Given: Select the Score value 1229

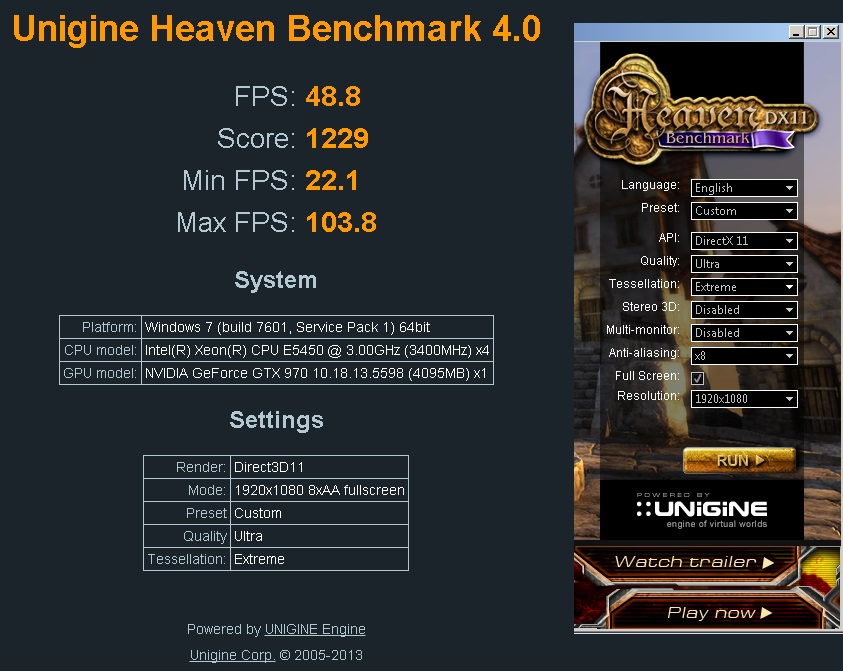Looking at the screenshot, I should pyautogui.click(x=337, y=139).
